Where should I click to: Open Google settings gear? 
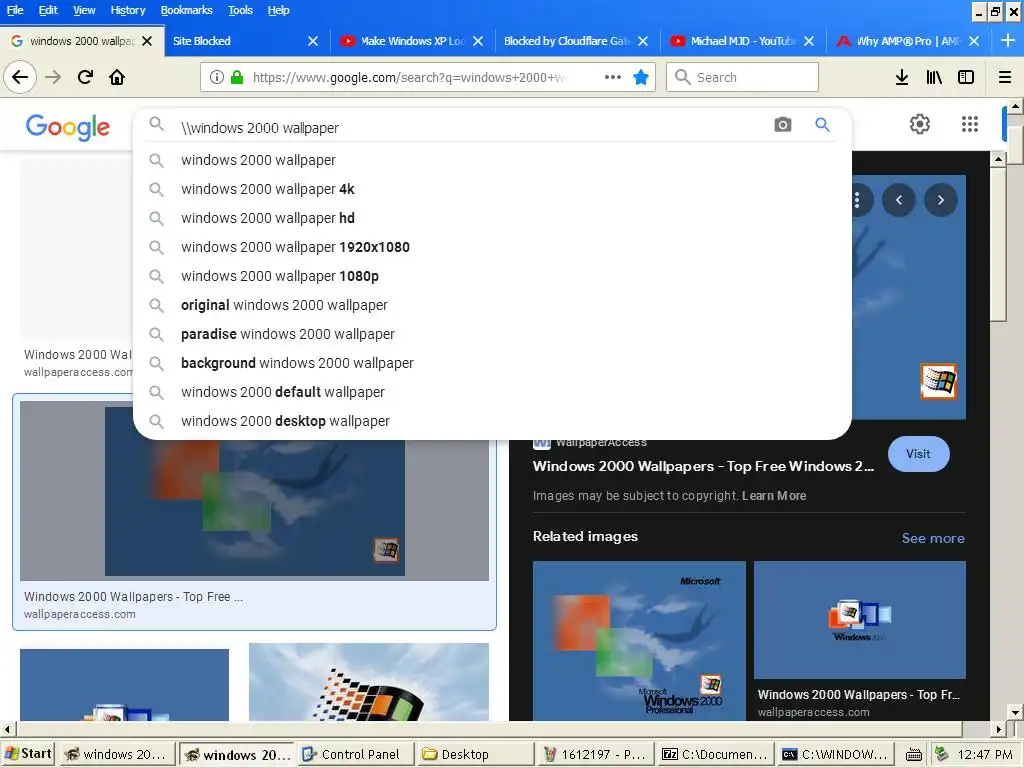click(x=920, y=123)
